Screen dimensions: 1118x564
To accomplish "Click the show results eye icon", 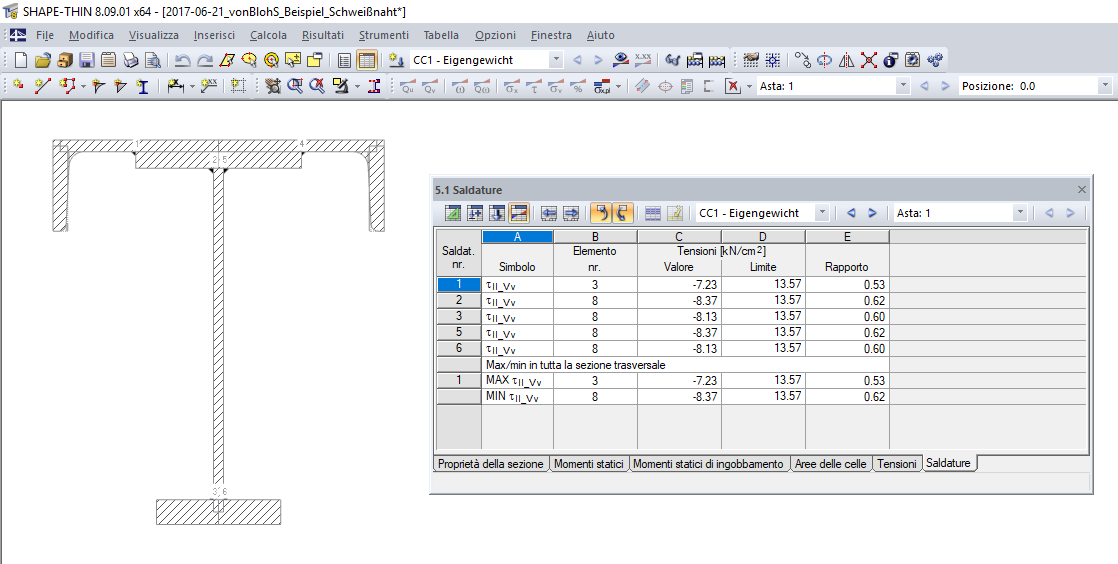I will point(620,61).
